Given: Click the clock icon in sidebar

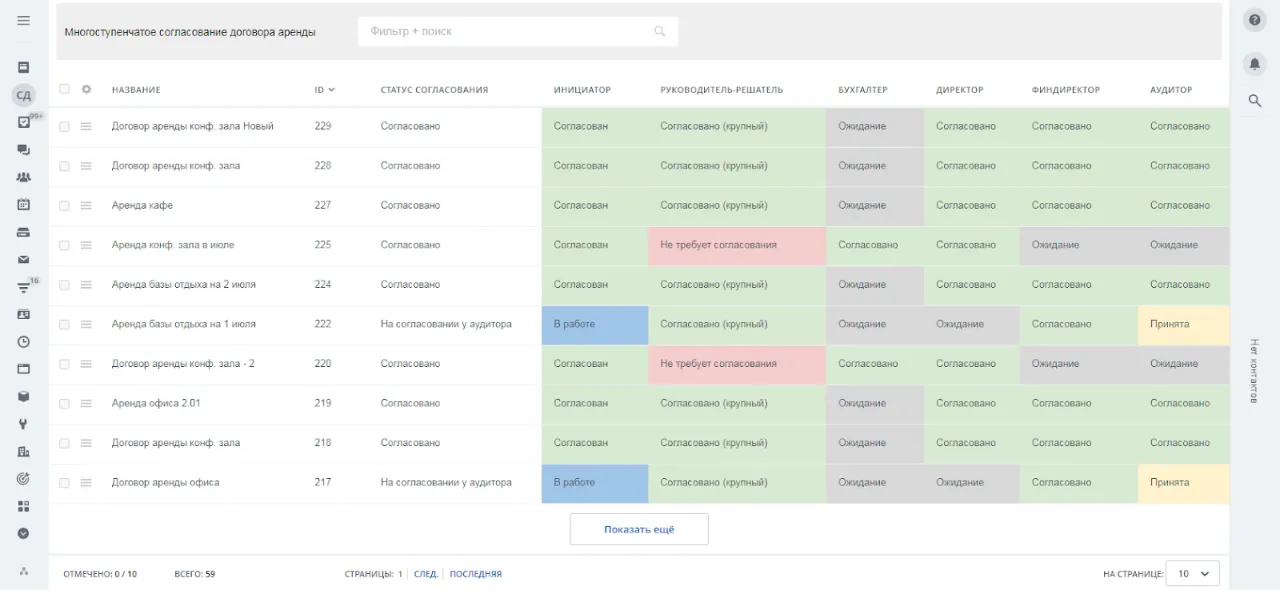Looking at the screenshot, I should coord(23,341).
